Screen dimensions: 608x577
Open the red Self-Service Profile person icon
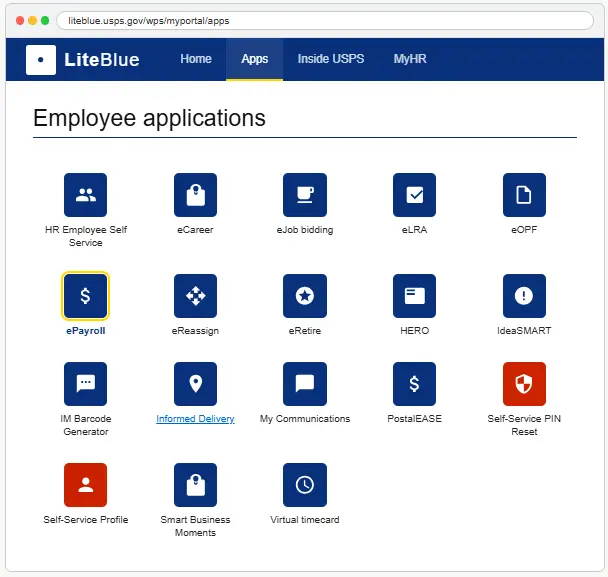(x=85, y=485)
